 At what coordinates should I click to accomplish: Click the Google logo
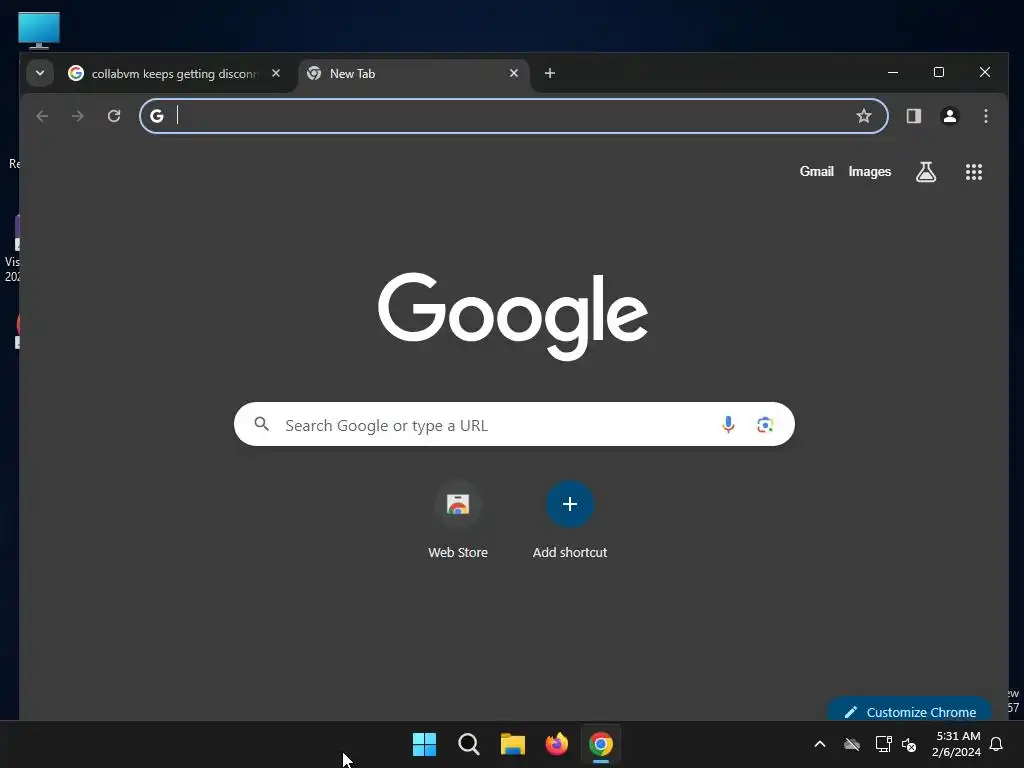(513, 316)
